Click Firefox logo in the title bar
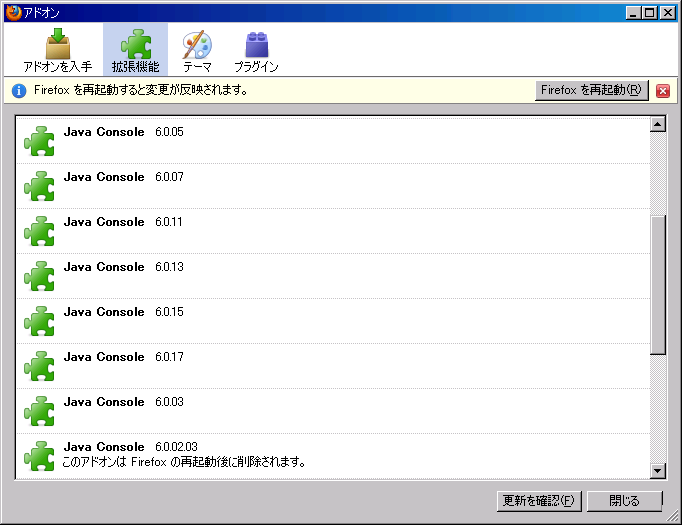This screenshot has height=525, width=682. click(13, 13)
